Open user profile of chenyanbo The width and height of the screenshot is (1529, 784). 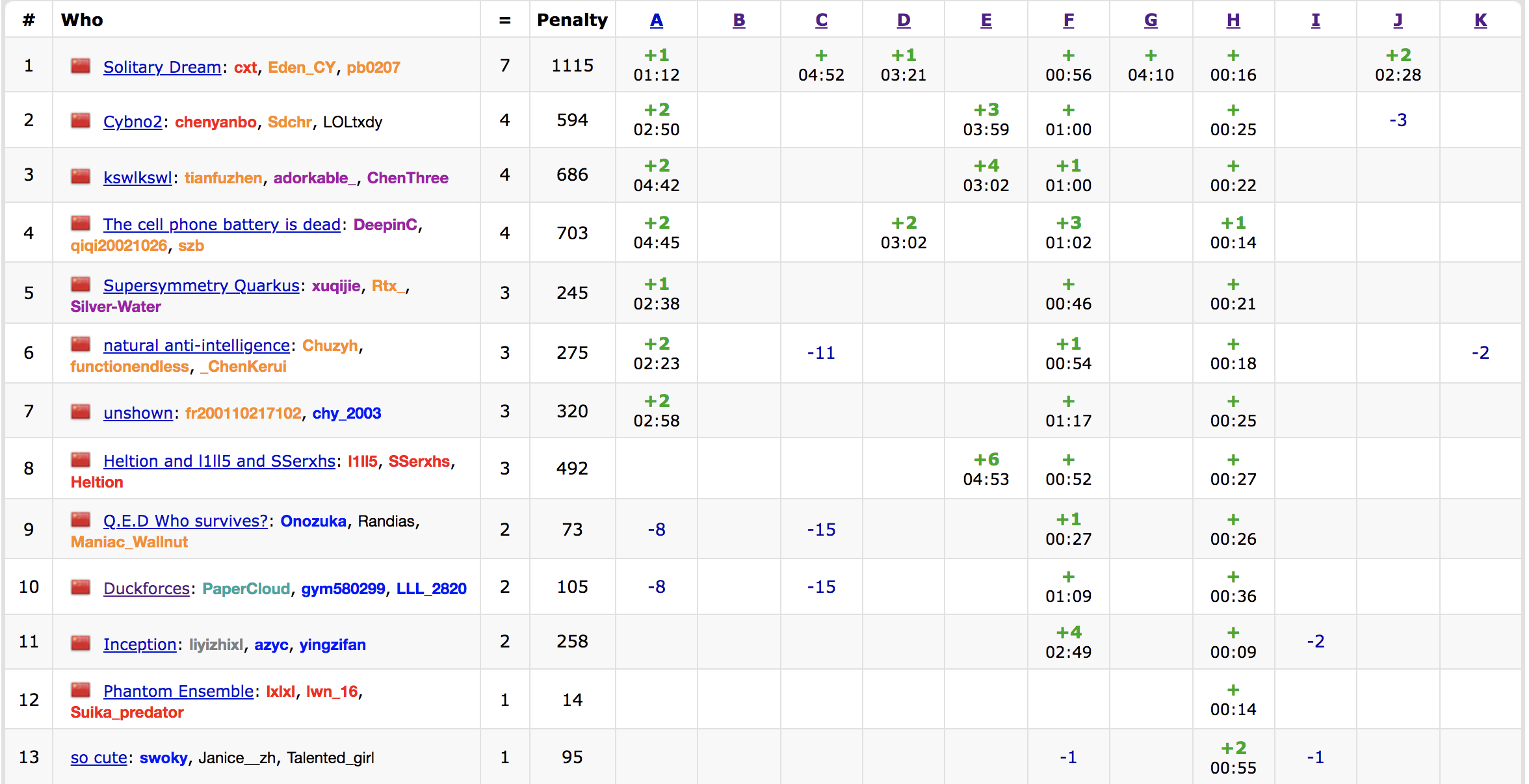tap(215, 122)
